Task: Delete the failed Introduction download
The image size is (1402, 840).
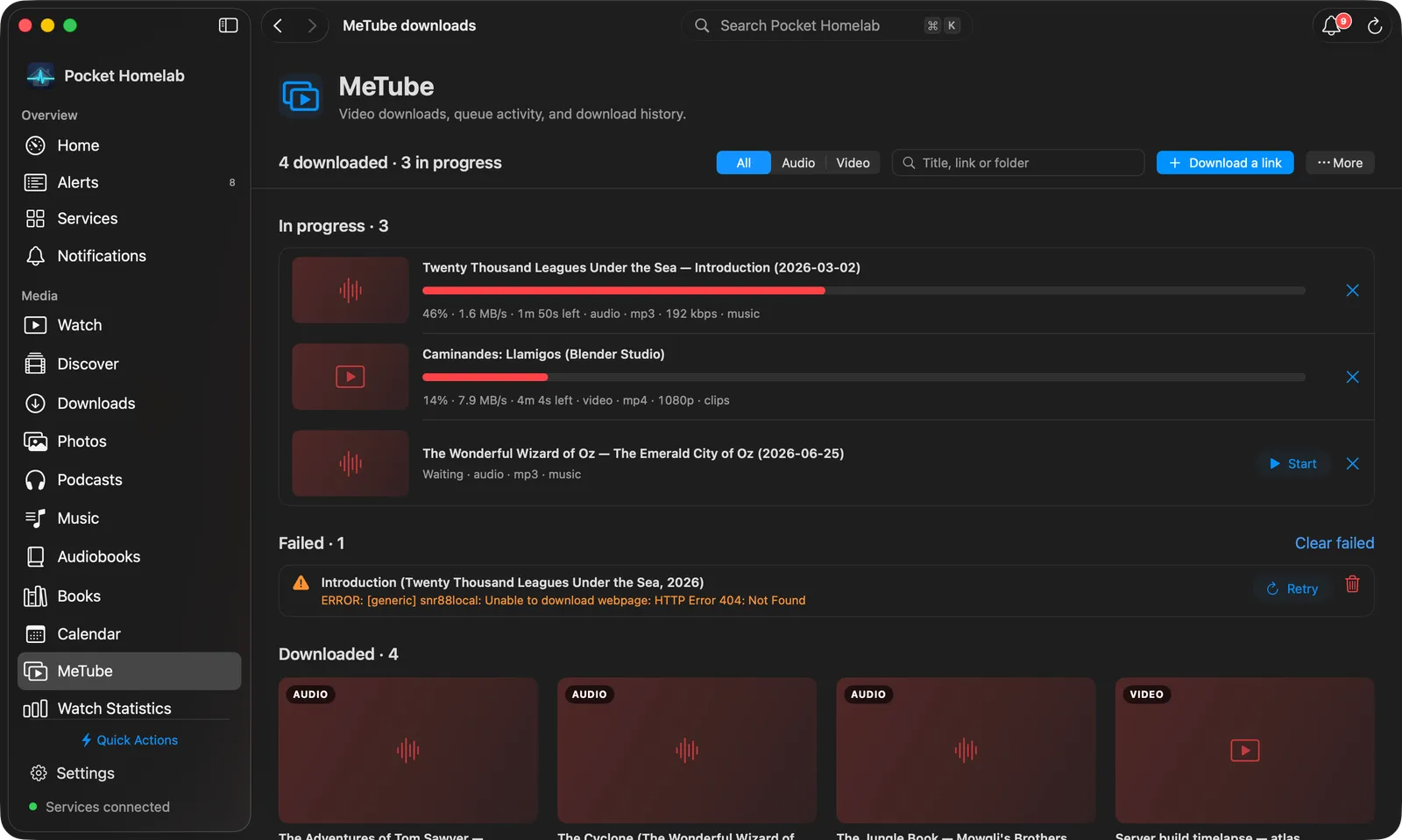Action: pos(1352,584)
